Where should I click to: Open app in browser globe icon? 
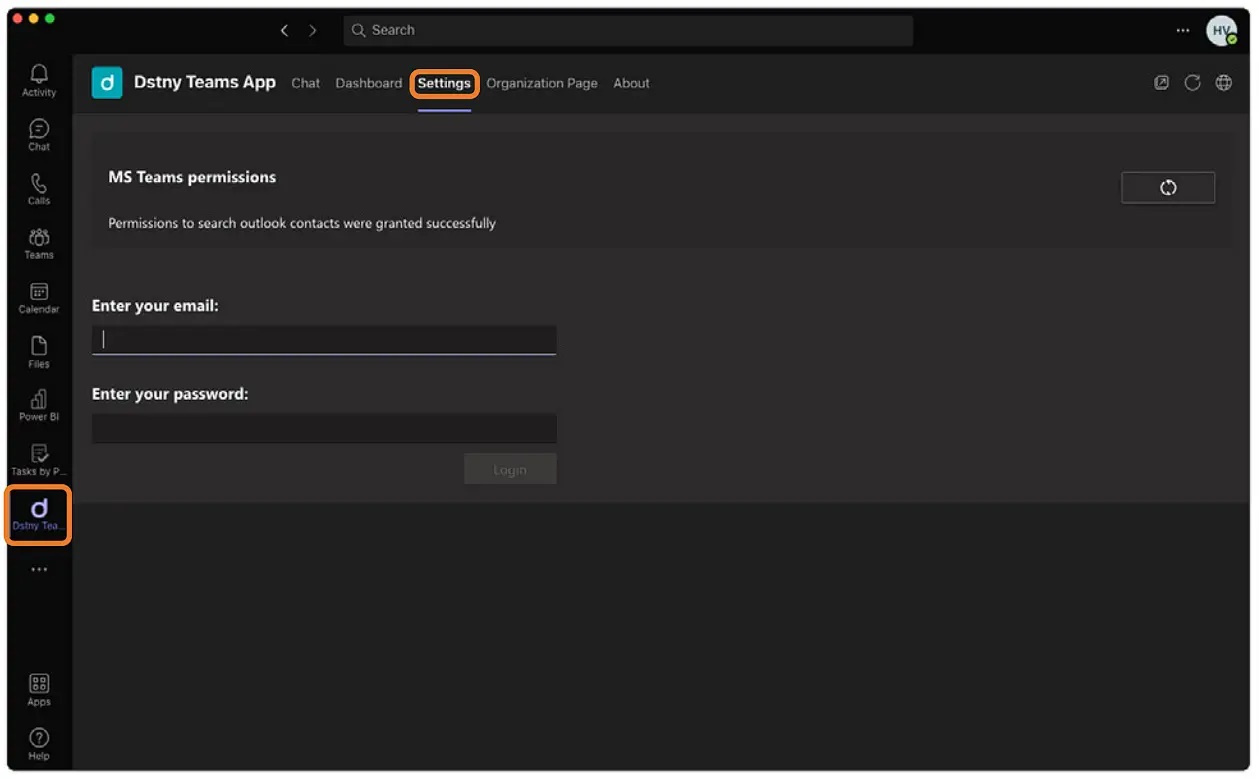pos(1223,83)
